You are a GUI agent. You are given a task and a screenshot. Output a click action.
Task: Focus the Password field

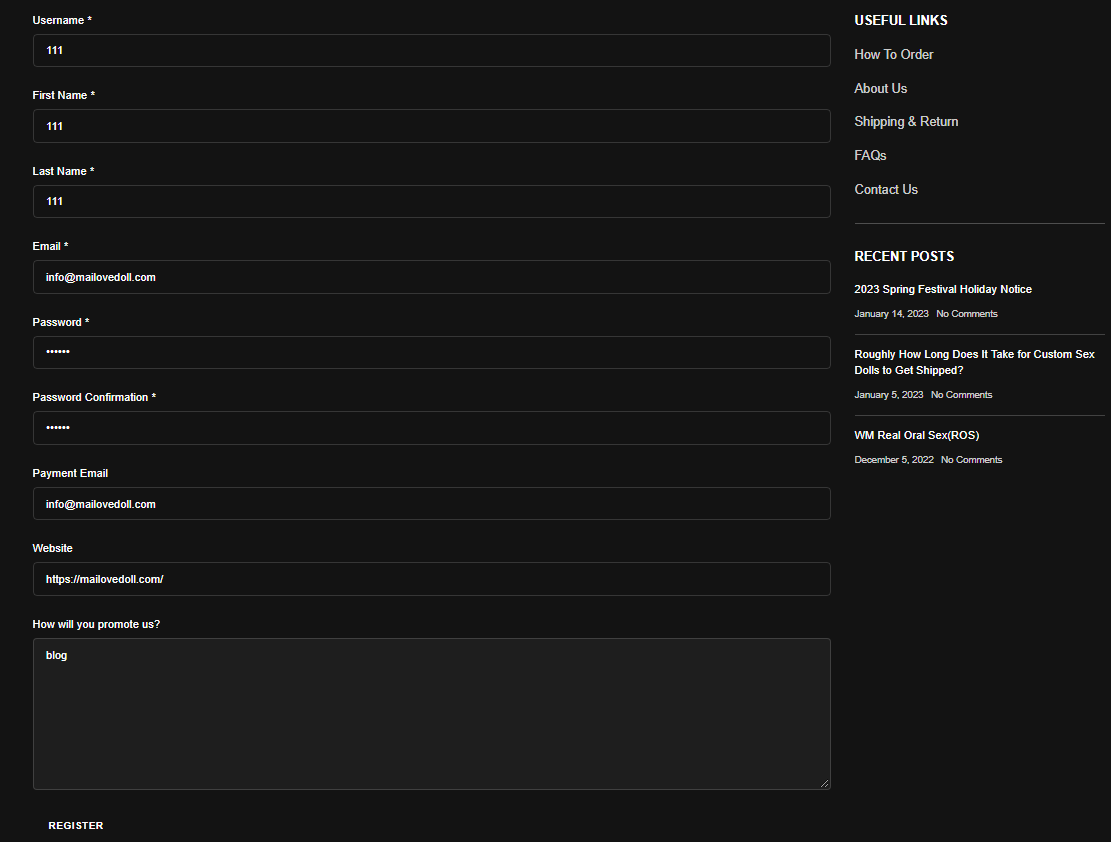pos(432,352)
